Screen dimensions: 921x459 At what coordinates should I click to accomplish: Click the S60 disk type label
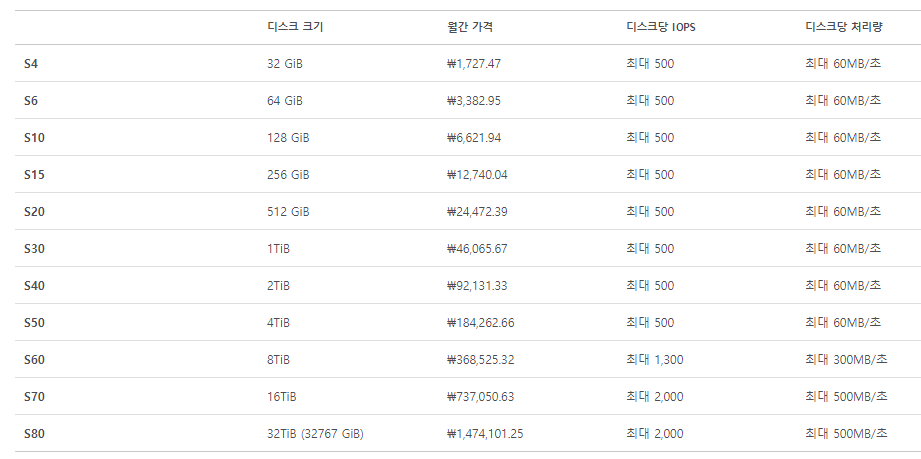tap(34, 360)
